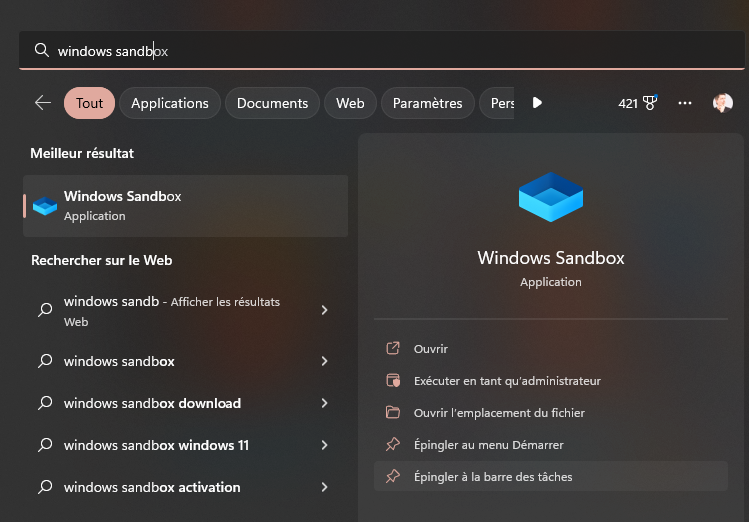The height and width of the screenshot is (522, 749).
Task: Switch to the Applications filter tab
Action: pyautogui.click(x=170, y=103)
